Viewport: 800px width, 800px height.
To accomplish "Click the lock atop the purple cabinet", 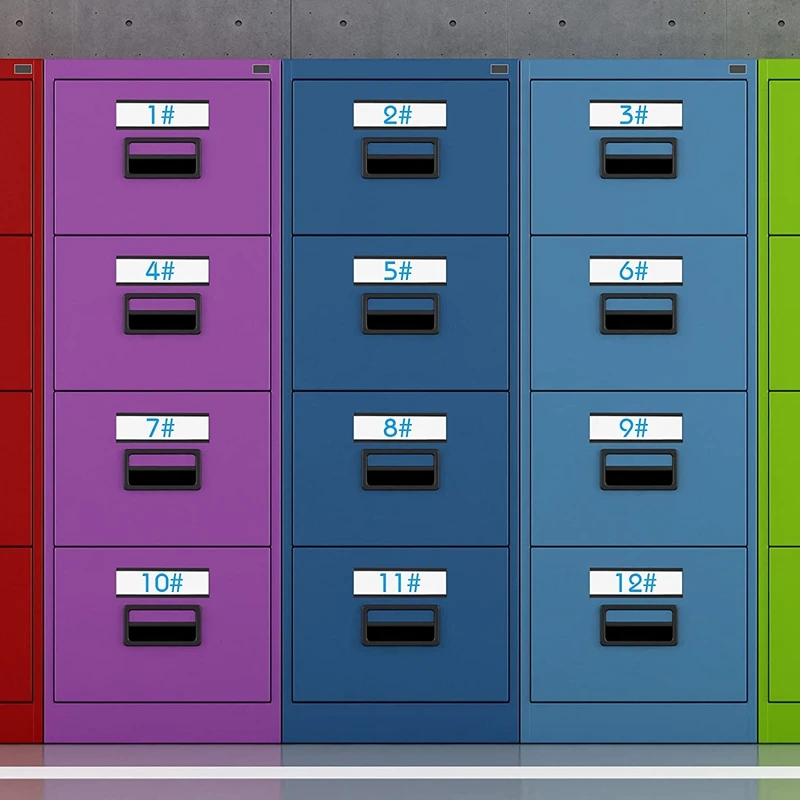I will [261, 69].
